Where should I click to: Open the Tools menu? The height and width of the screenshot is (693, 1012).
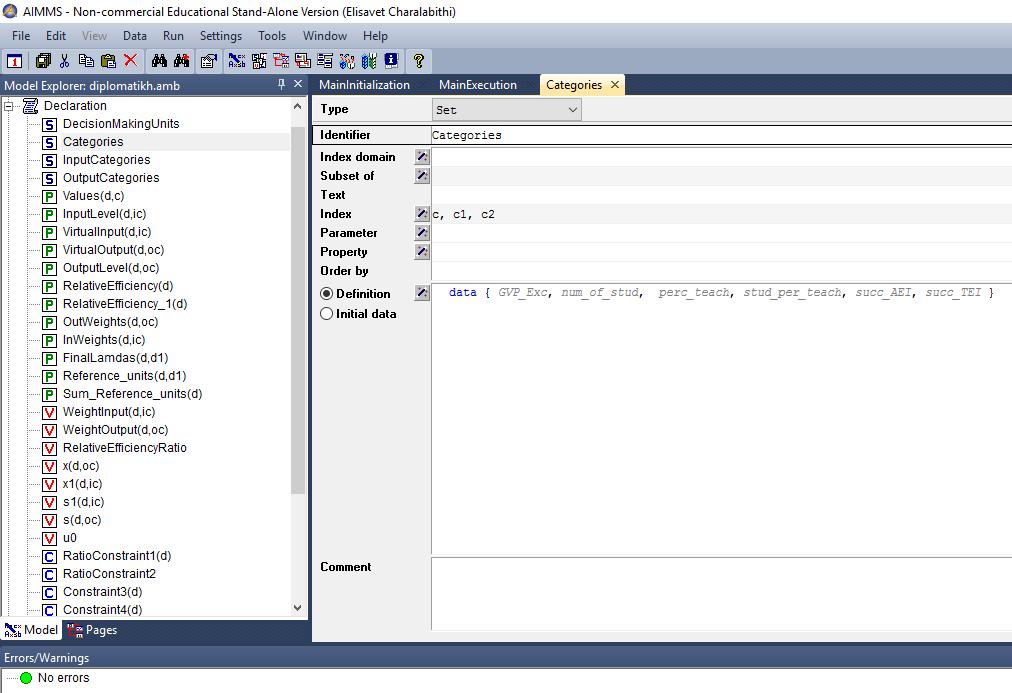272,35
